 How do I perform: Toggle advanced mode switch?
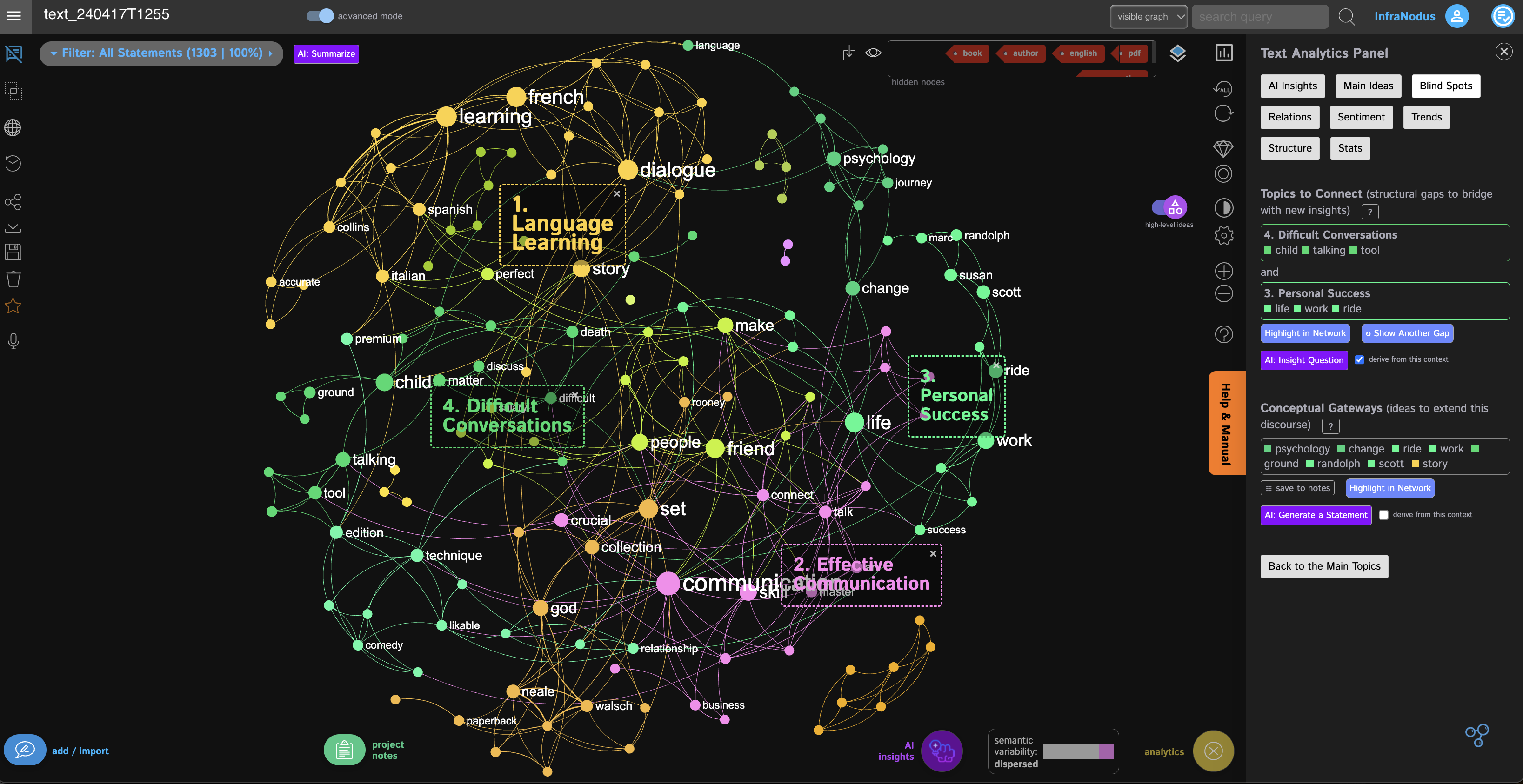click(x=320, y=16)
